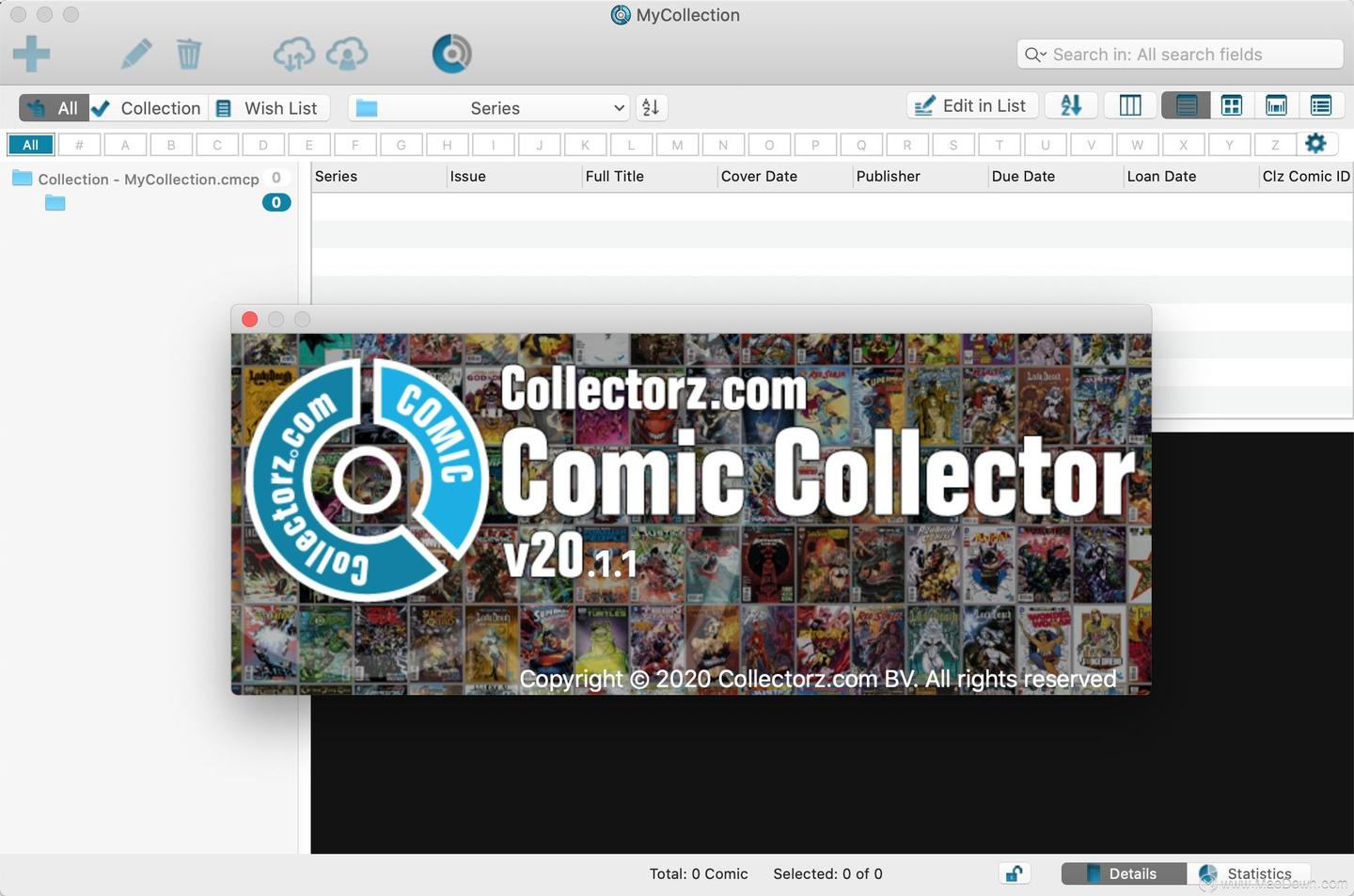Open the Series folder grouping dropdown
Viewport: 1354px width, 896px height.
490,108
